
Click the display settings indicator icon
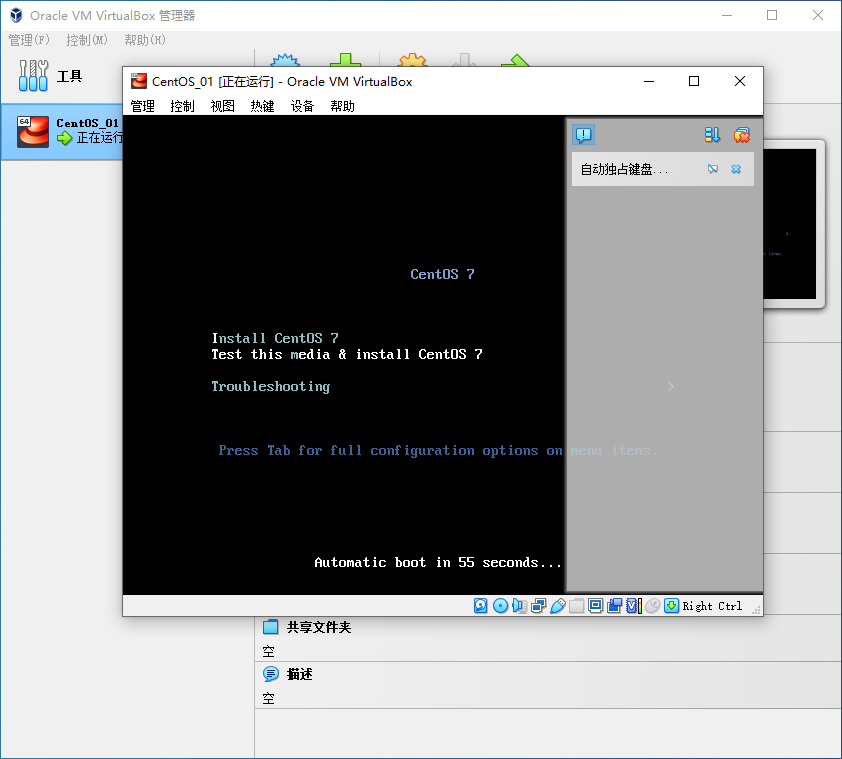[x=596, y=606]
